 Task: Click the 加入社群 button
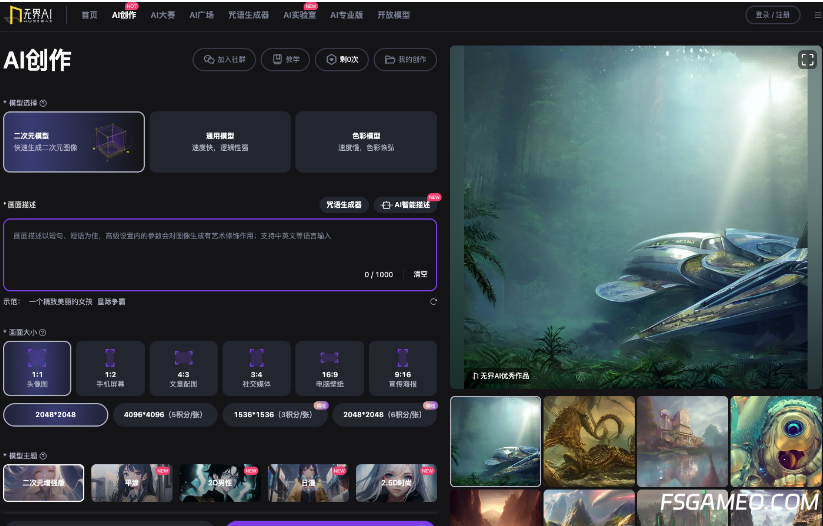click(x=224, y=59)
